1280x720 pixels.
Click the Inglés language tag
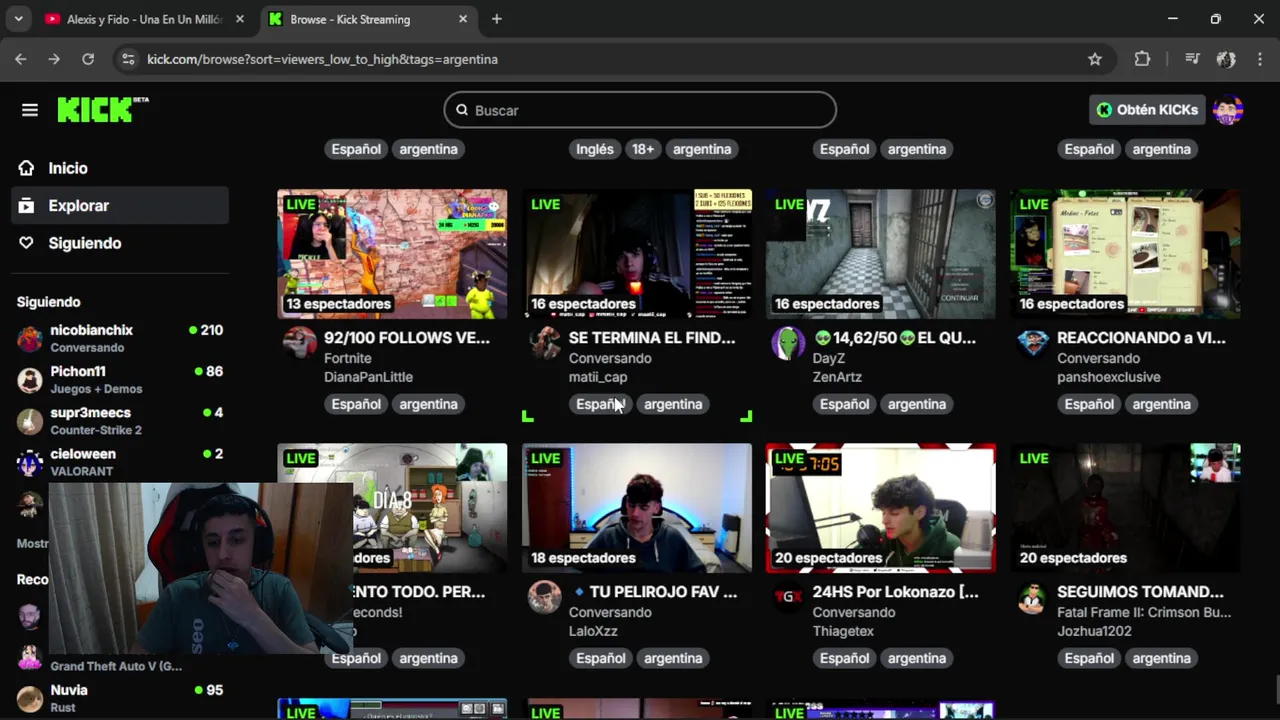pyautogui.click(x=595, y=149)
